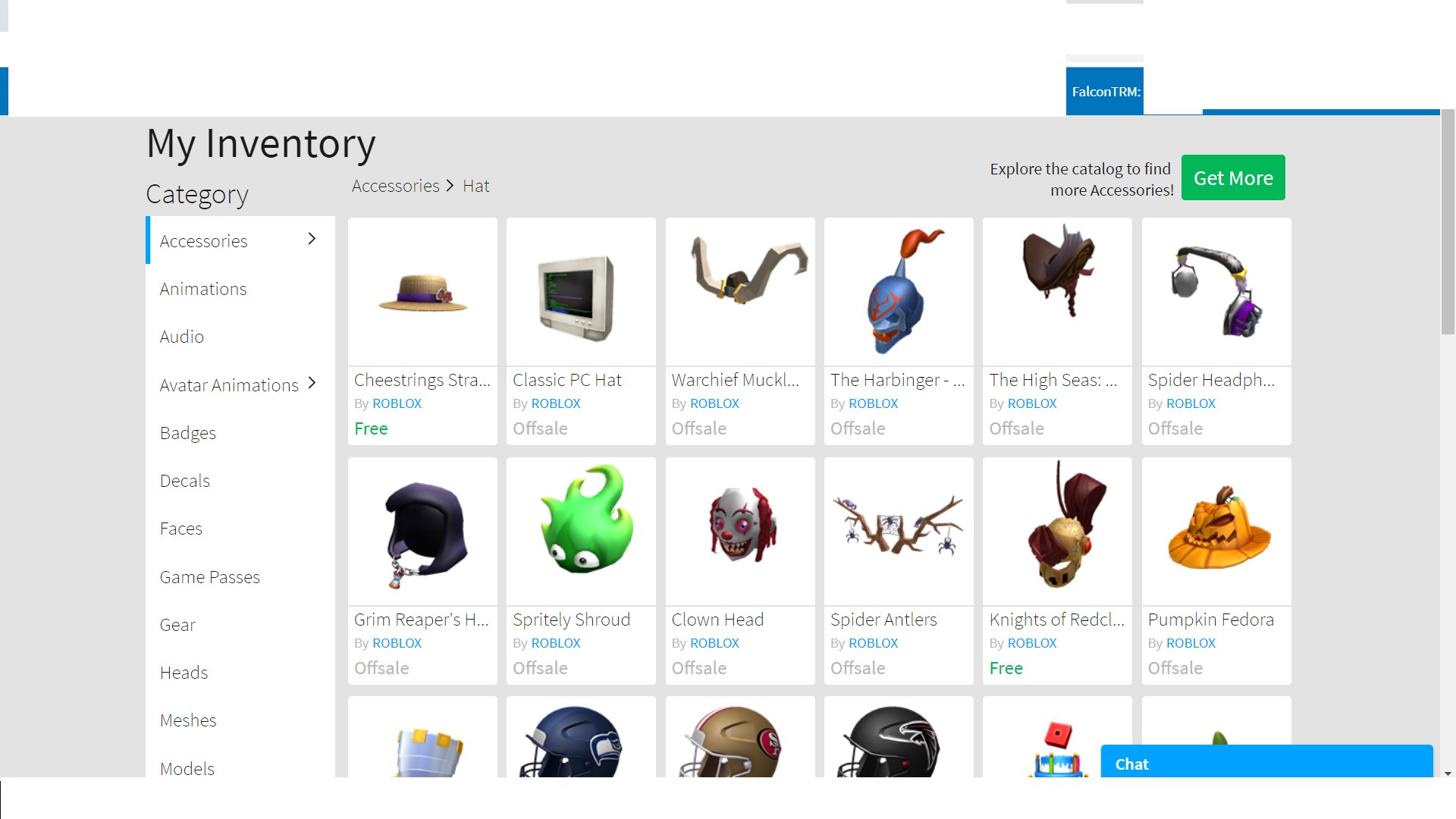Expand the Accessories category chevron
Image resolution: width=1456 pixels, height=819 pixels.
point(312,240)
